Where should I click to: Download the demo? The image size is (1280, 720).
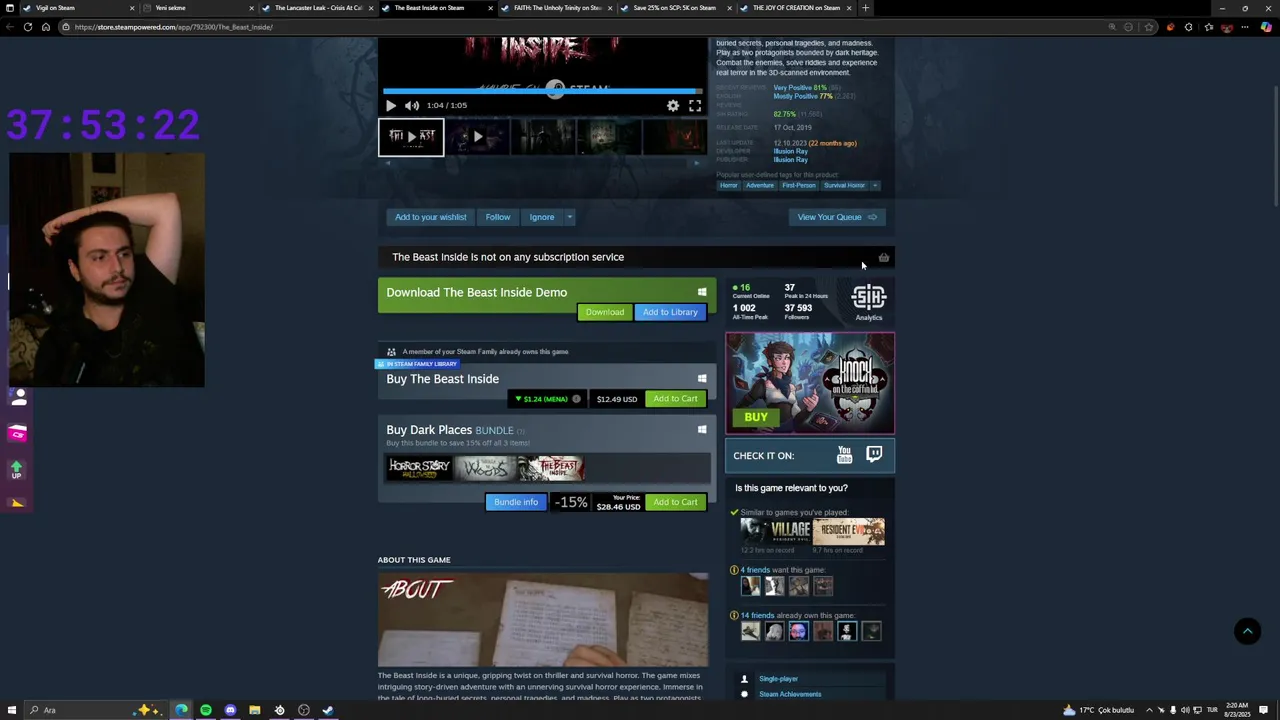click(604, 312)
